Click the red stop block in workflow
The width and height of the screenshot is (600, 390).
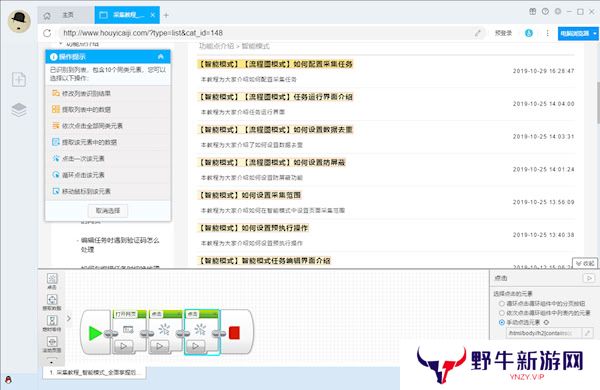(234, 333)
